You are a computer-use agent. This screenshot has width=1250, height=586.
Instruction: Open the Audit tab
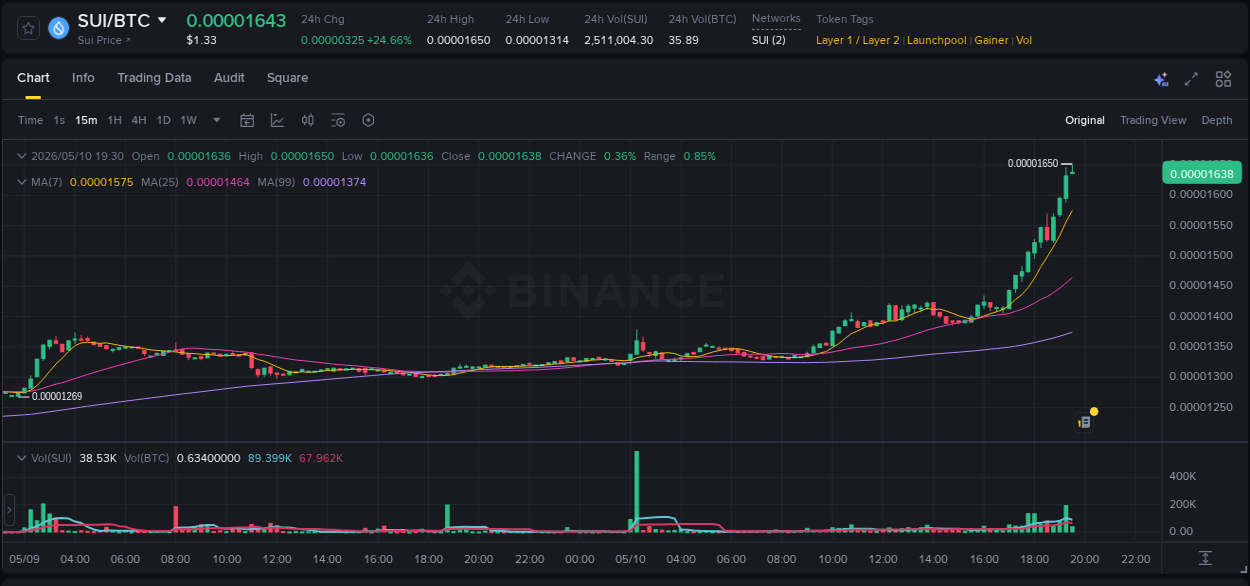click(229, 78)
